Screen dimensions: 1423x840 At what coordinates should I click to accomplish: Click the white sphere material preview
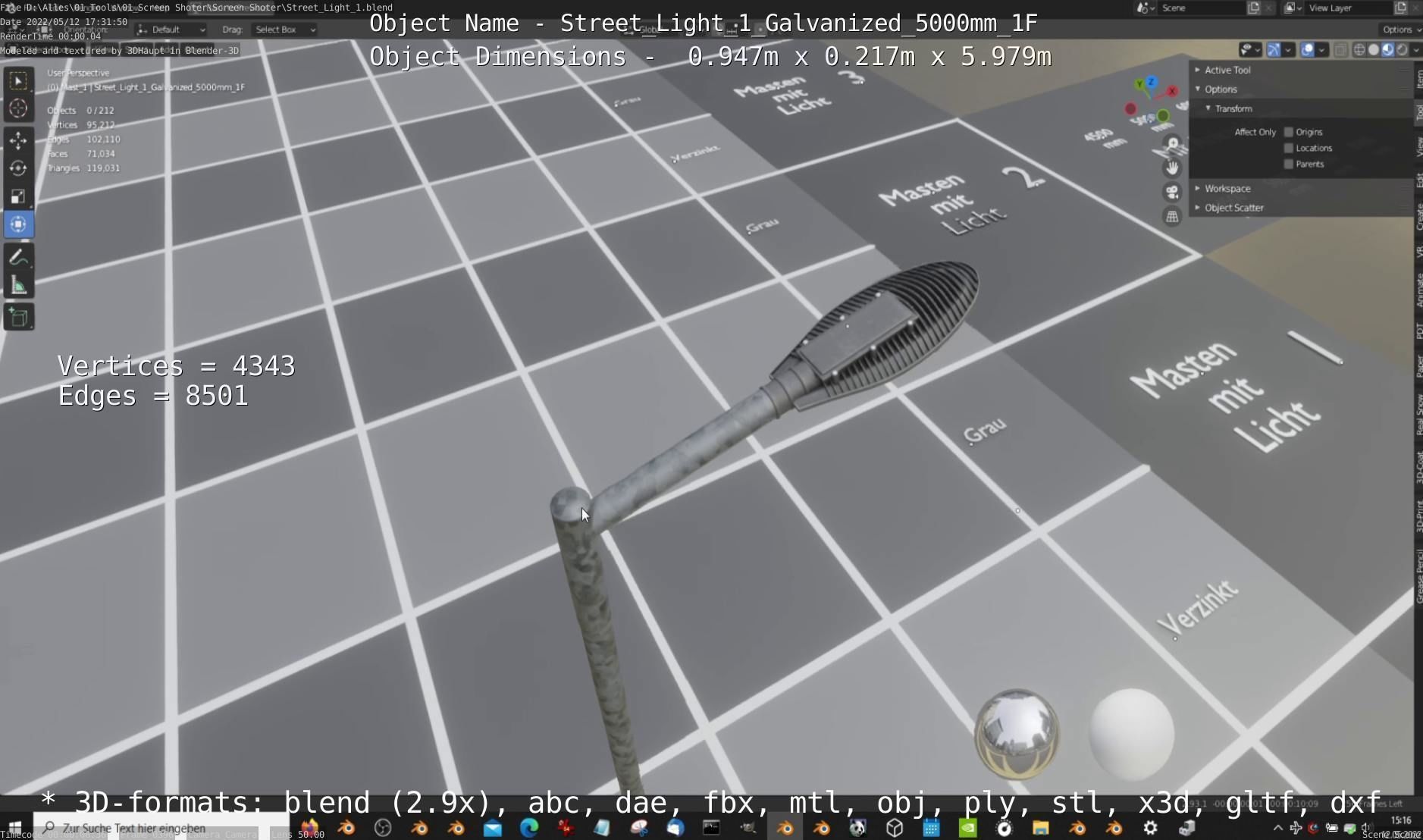[1131, 734]
